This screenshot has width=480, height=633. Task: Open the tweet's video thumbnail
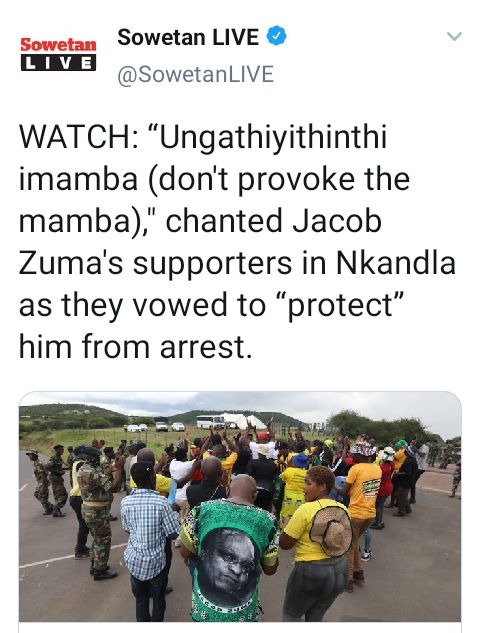coord(240,506)
